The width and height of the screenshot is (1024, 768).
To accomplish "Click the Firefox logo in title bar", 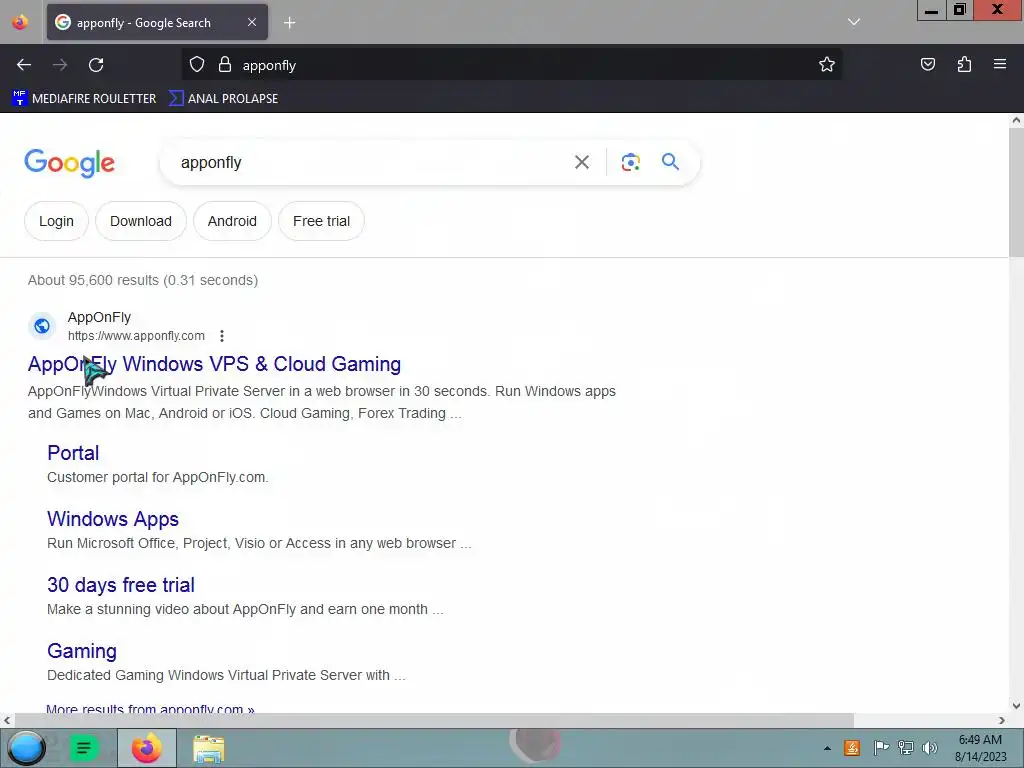I will pos(20,22).
